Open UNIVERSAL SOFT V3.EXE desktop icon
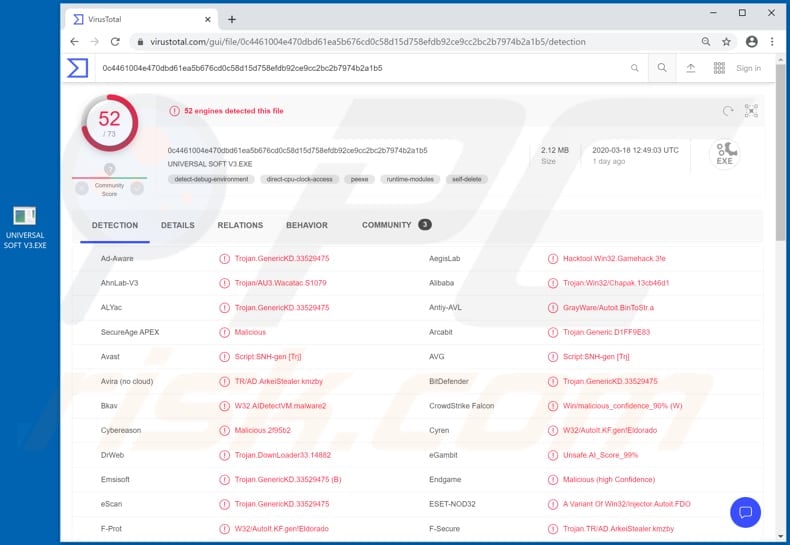 coord(25,228)
